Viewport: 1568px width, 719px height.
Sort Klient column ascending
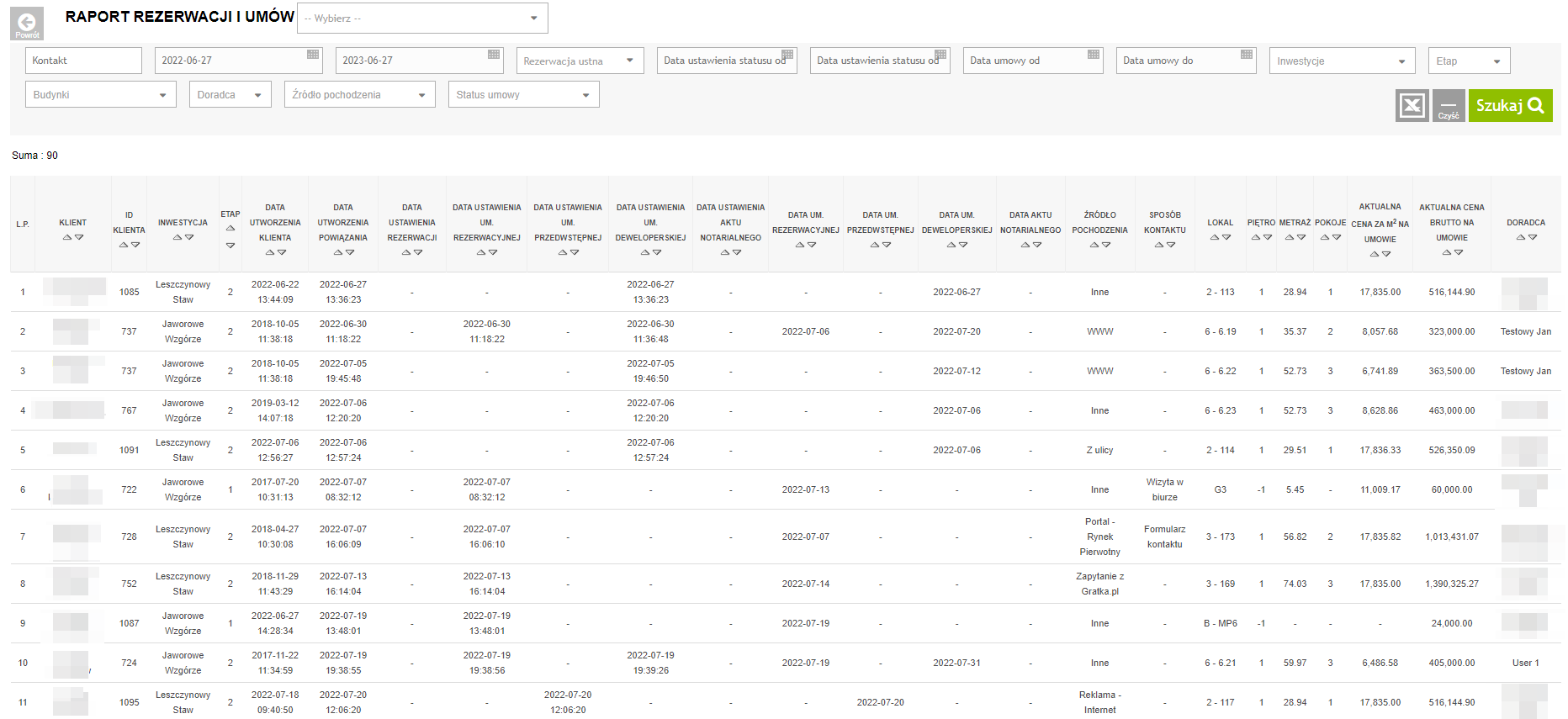point(67,237)
